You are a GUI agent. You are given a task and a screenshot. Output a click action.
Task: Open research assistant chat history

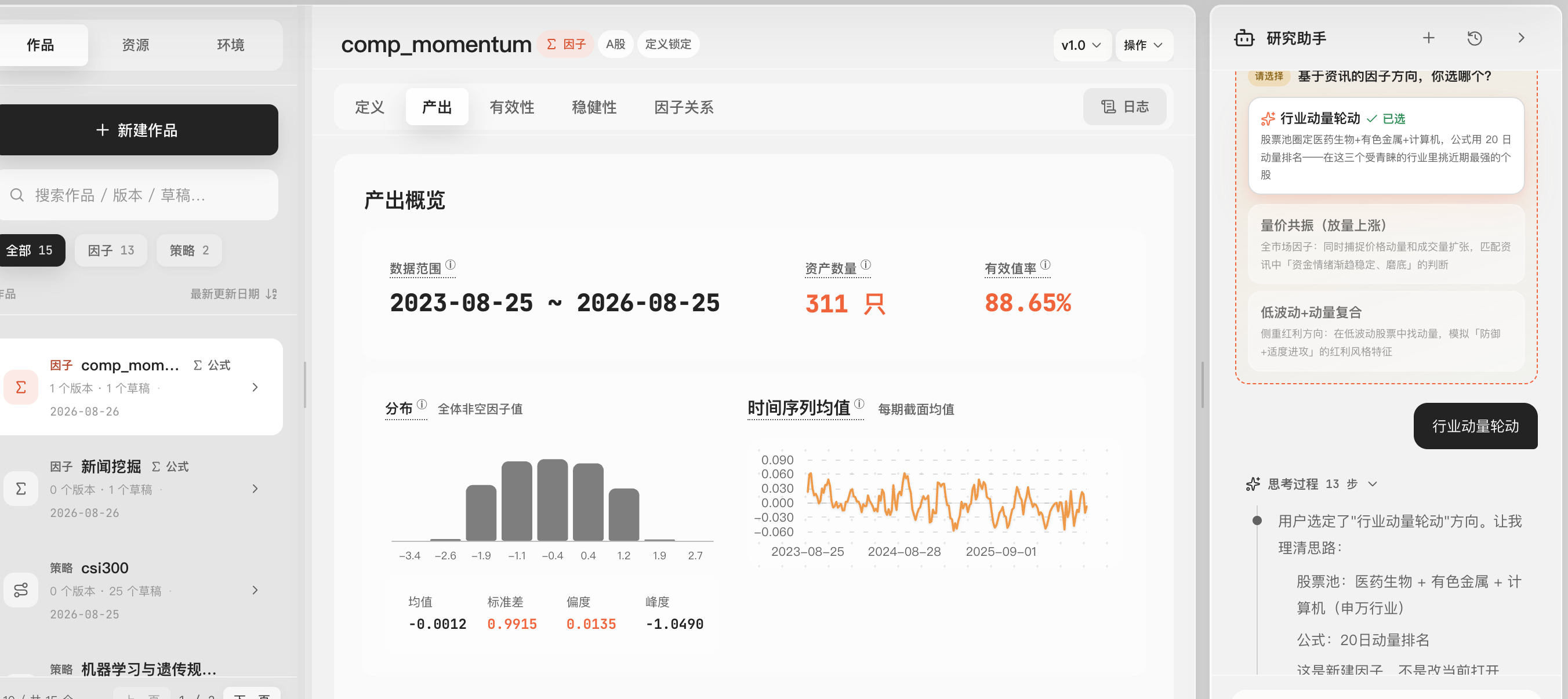pyautogui.click(x=1474, y=38)
